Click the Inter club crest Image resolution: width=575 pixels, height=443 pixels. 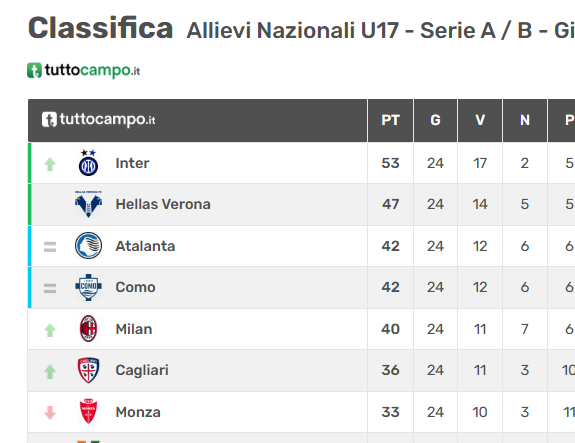88,163
